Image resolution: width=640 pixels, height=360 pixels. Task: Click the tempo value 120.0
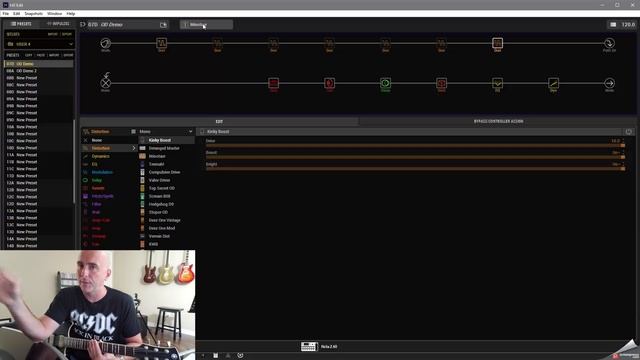[x=628, y=24]
